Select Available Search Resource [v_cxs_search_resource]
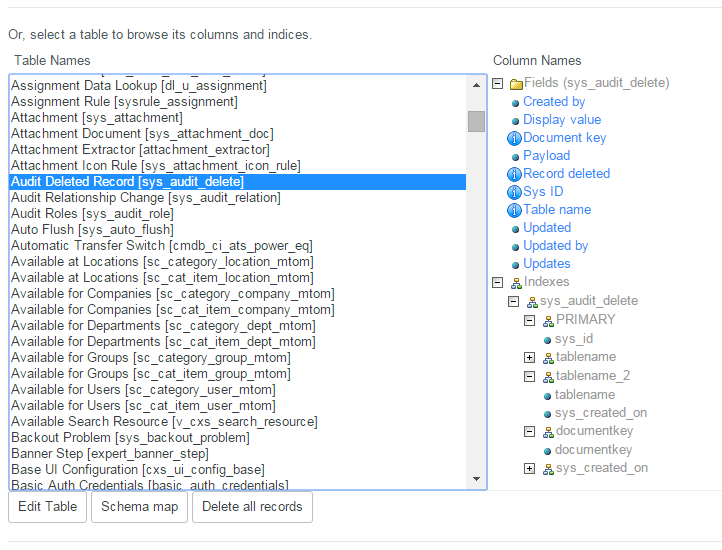This screenshot has height=550, width=722. (238, 421)
